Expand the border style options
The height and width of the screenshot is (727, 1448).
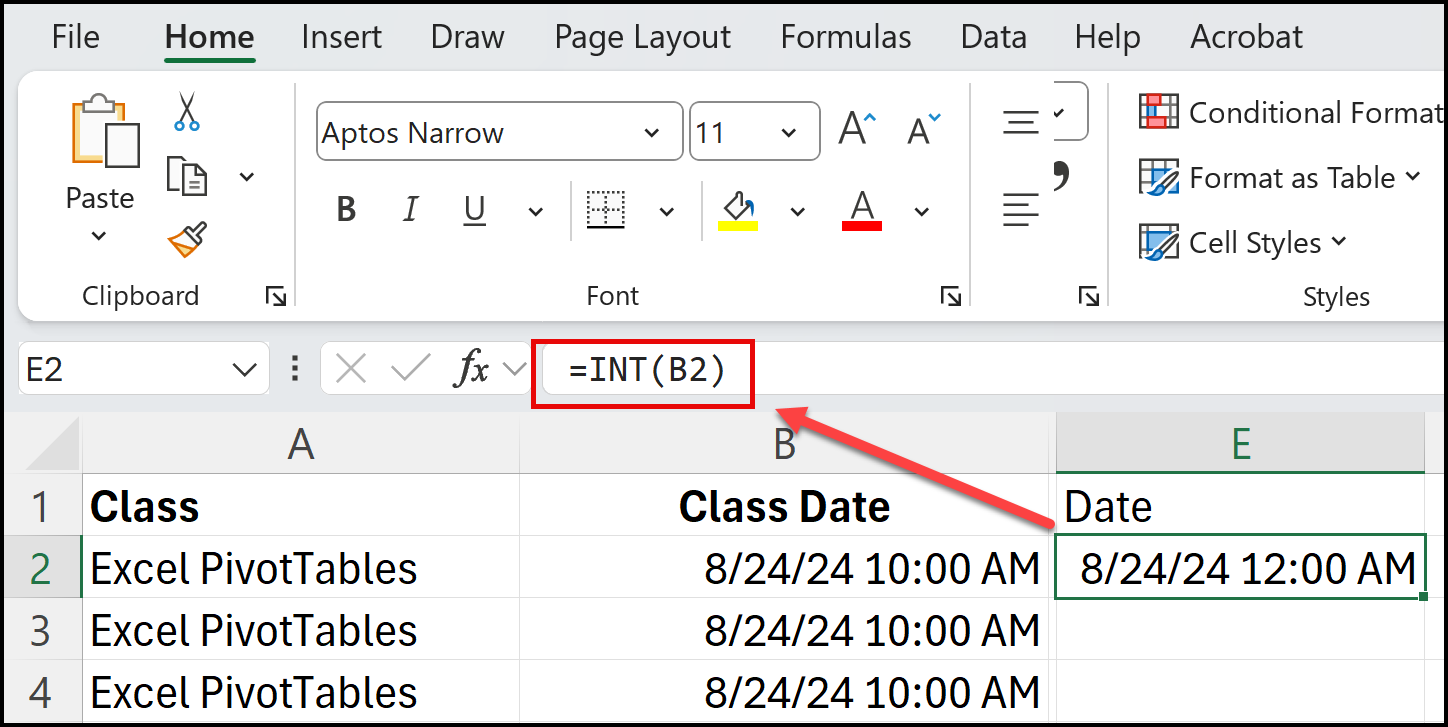click(x=665, y=211)
